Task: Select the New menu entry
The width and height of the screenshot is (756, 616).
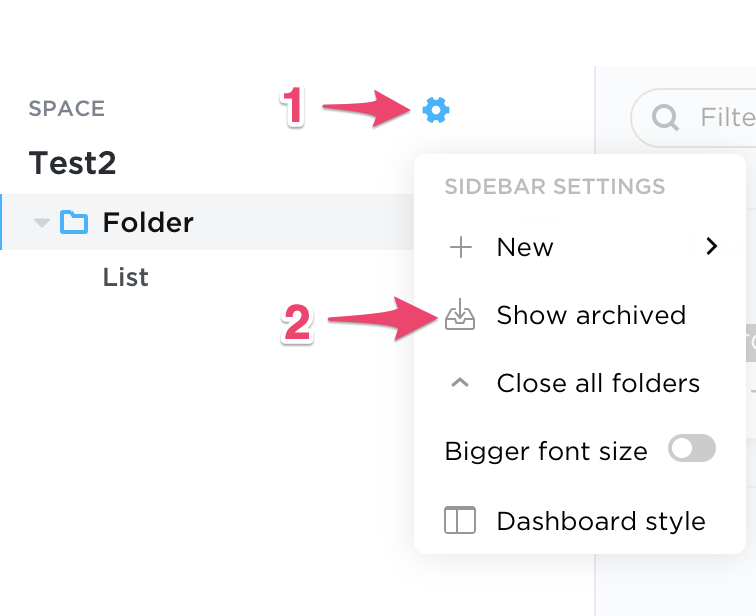Action: point(580,247)
